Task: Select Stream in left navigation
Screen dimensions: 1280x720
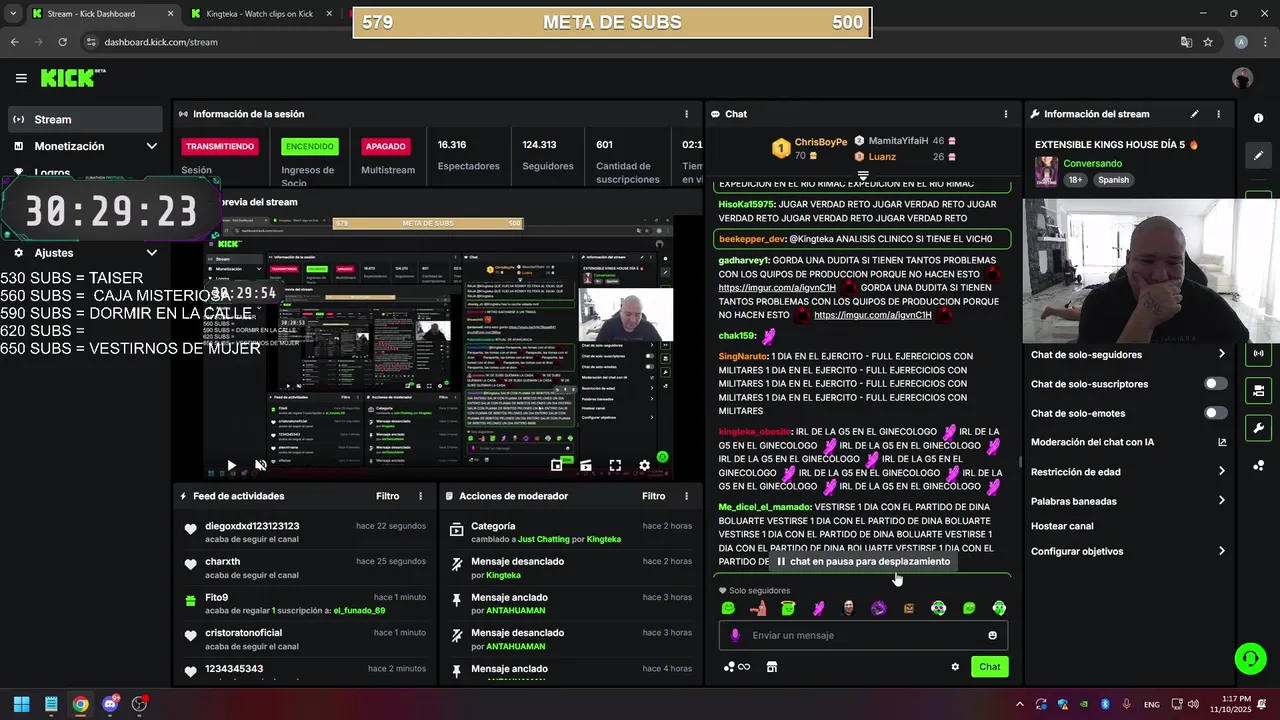Action: click(85, 119)
